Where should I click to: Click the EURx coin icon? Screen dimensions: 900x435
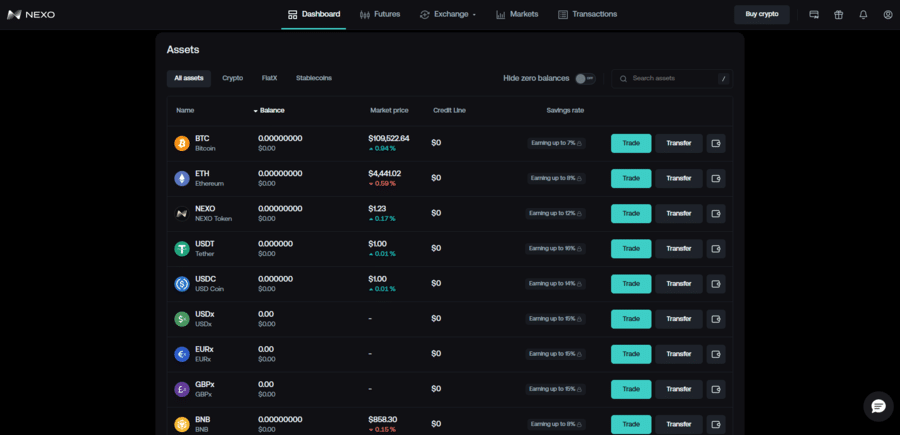tap(182, 354)
